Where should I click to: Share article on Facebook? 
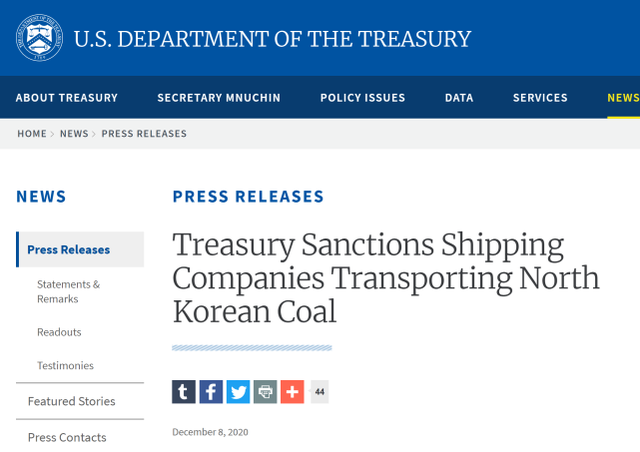(x=211, y=392)
